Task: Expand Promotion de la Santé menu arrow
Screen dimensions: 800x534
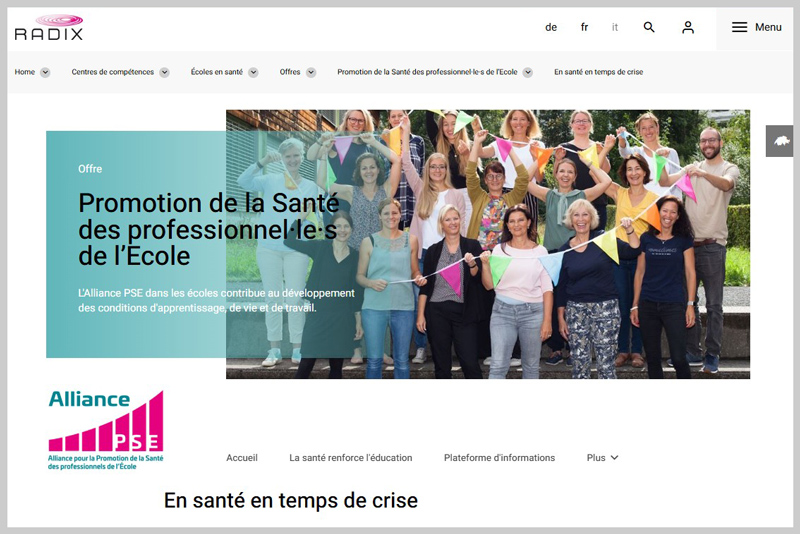Action: (528, 72)
